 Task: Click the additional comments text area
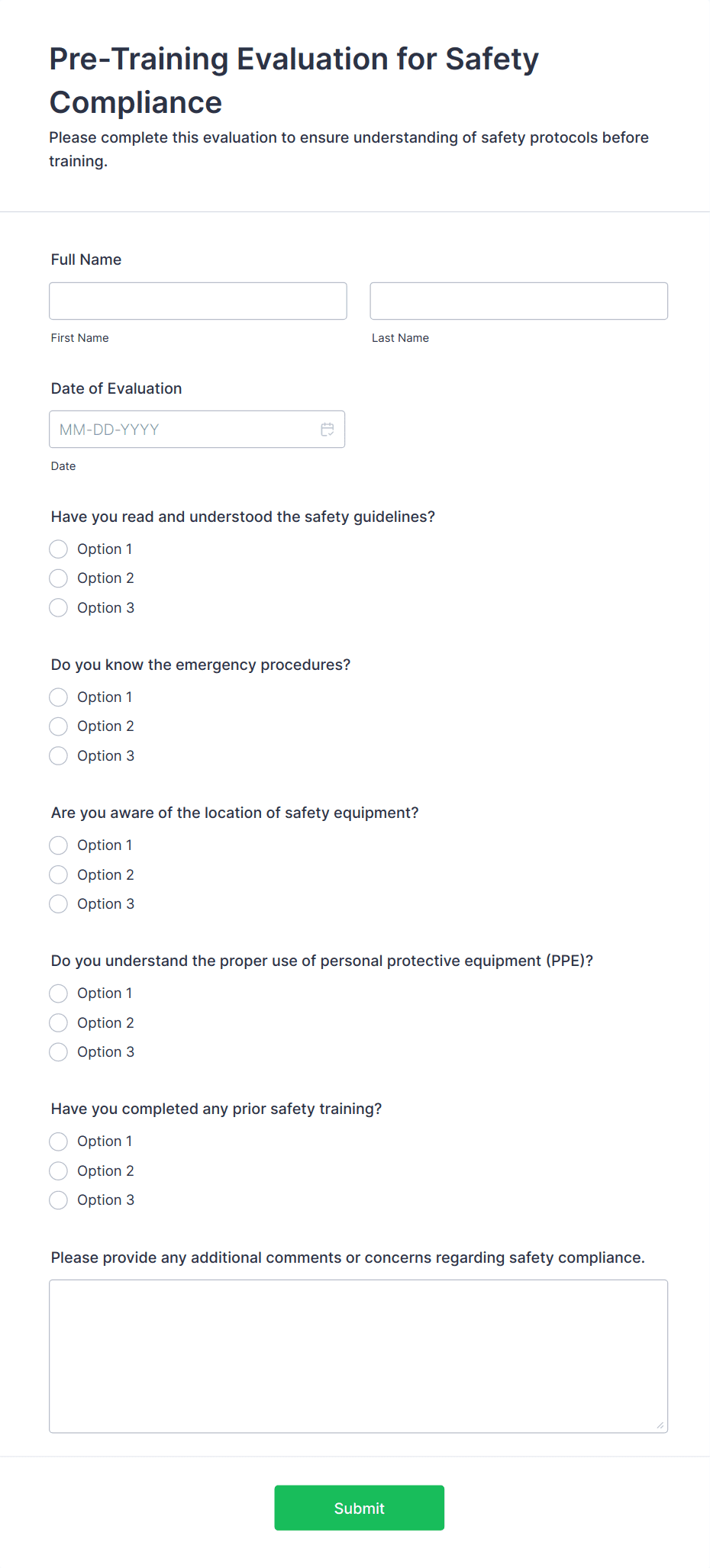(x=359, y=1357)
